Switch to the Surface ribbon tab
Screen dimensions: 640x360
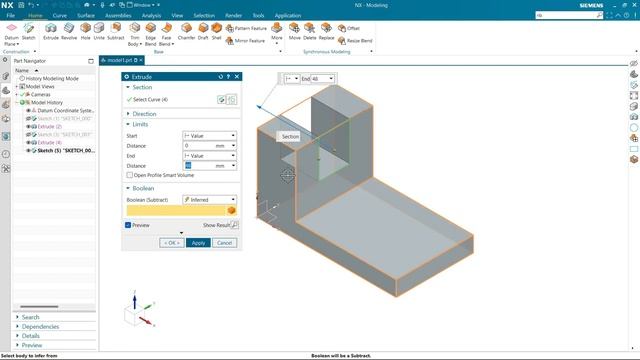(86, 16)
